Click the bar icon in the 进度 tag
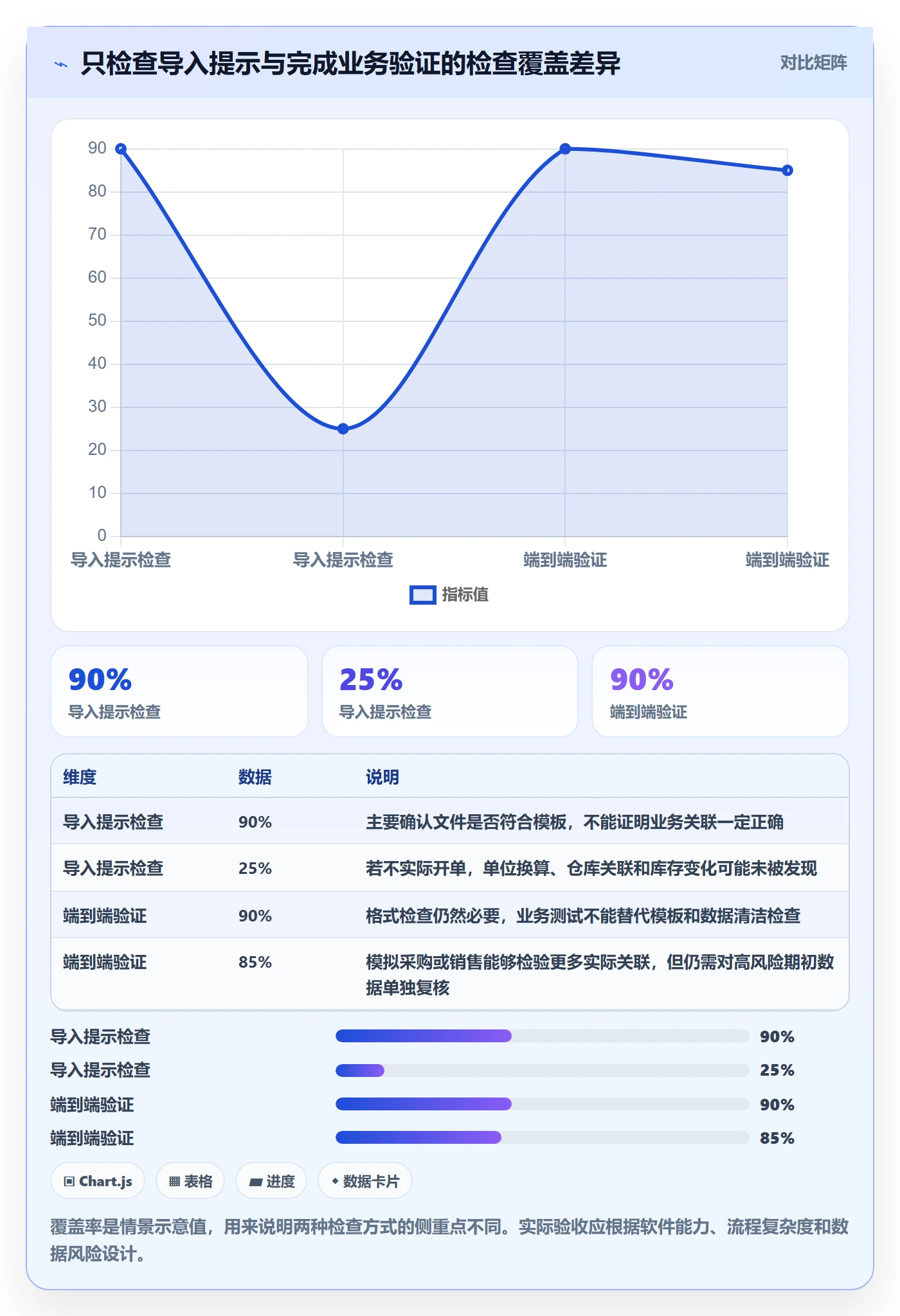This screenshot has height=1316, width=900. click(x=256, y=1182)
